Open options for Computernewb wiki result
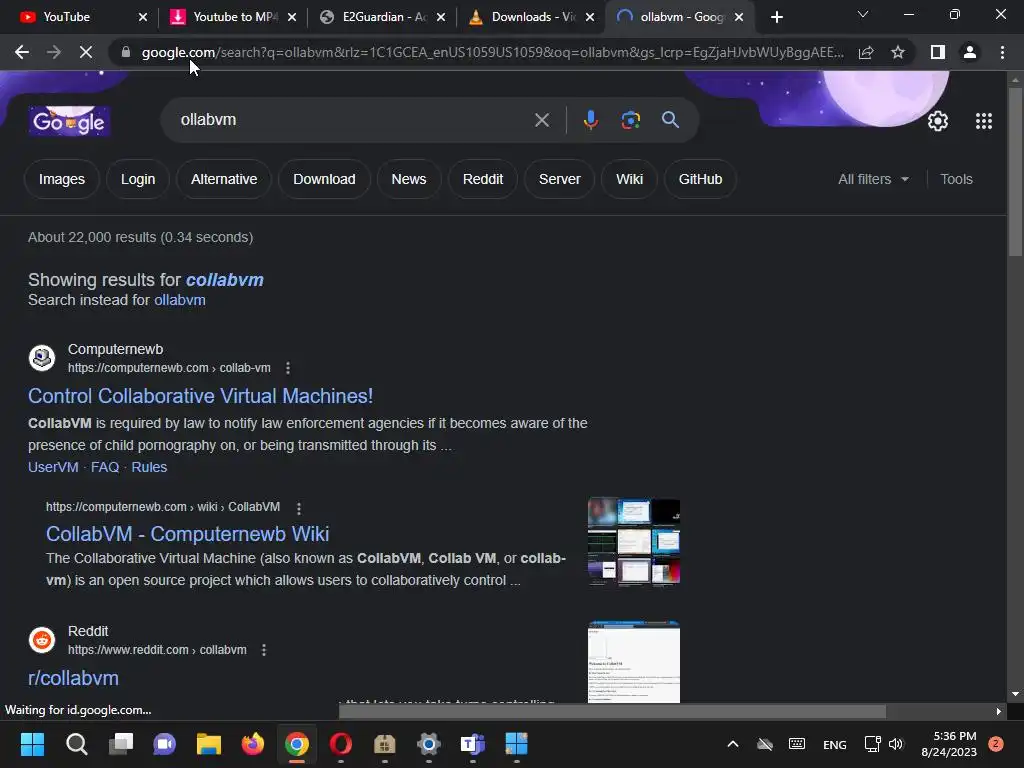 coord(299,508)
